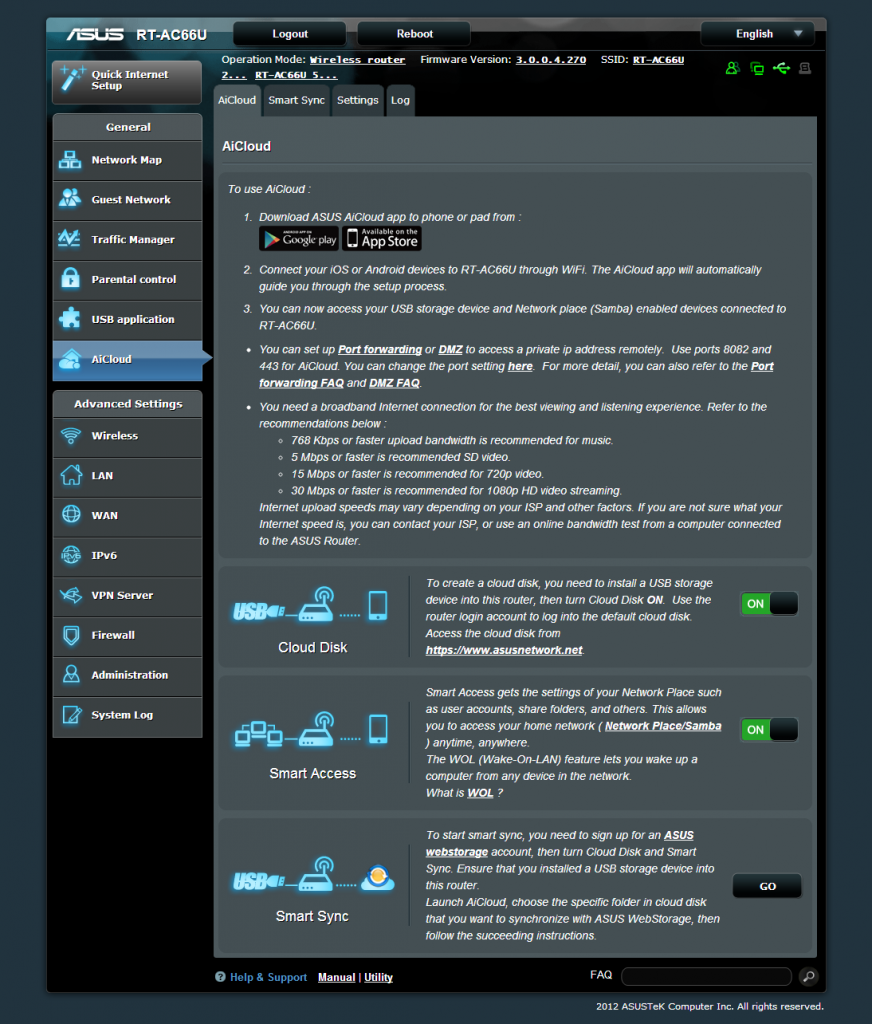Open System Log page
The image size is (872, 1024).
(127, 715)
